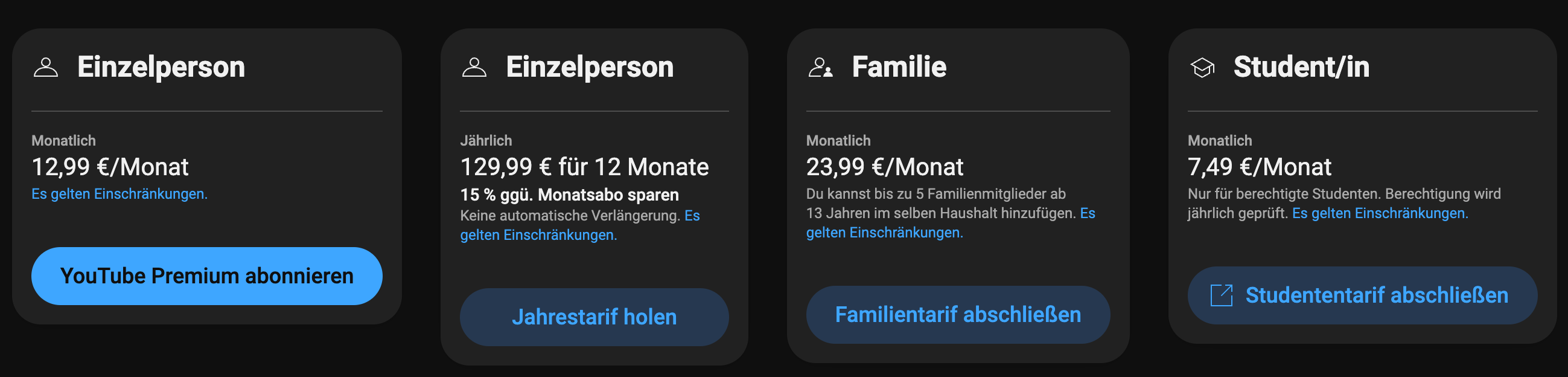
Task: Click the 7,49 €/Monat price text
Action: coord(1260,167)
